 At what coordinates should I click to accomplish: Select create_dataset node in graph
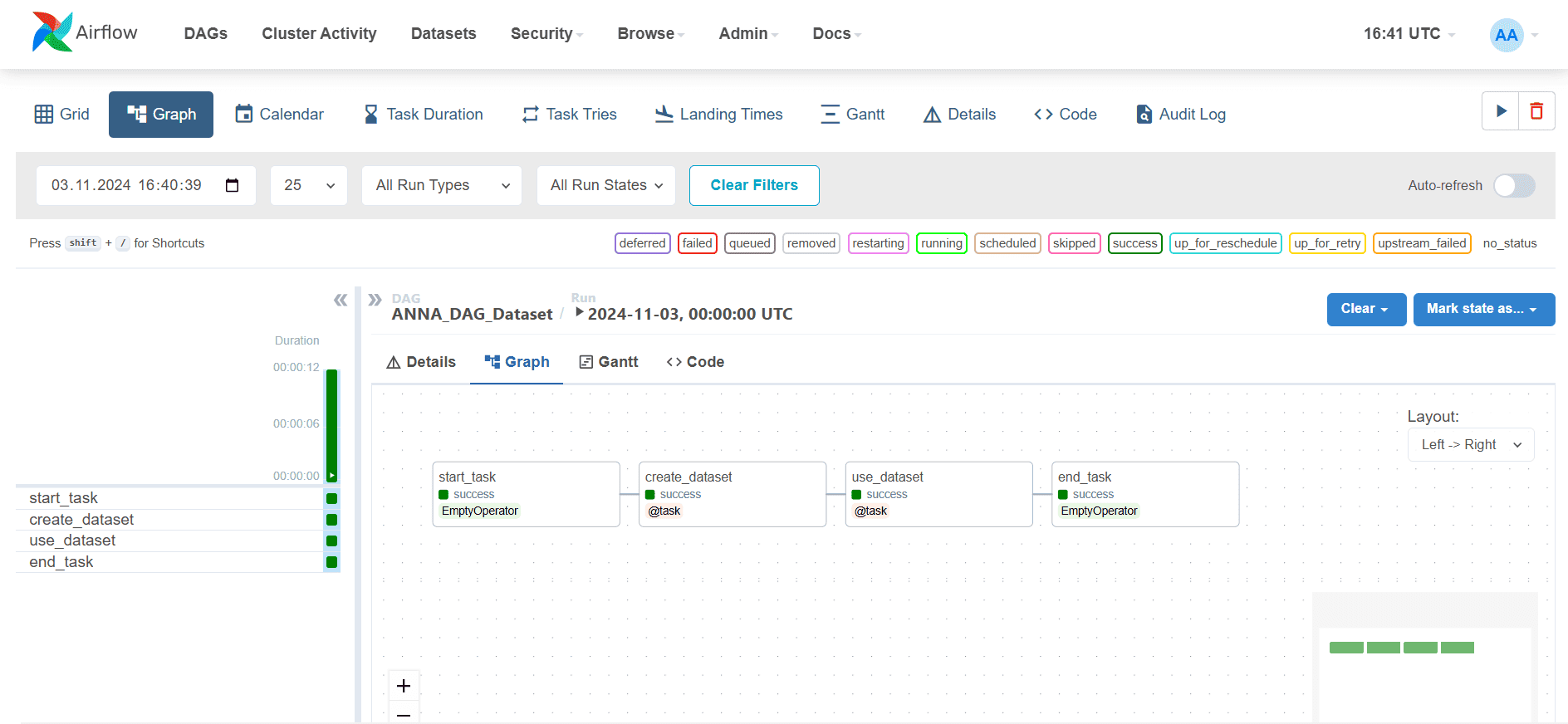point(733,494)
